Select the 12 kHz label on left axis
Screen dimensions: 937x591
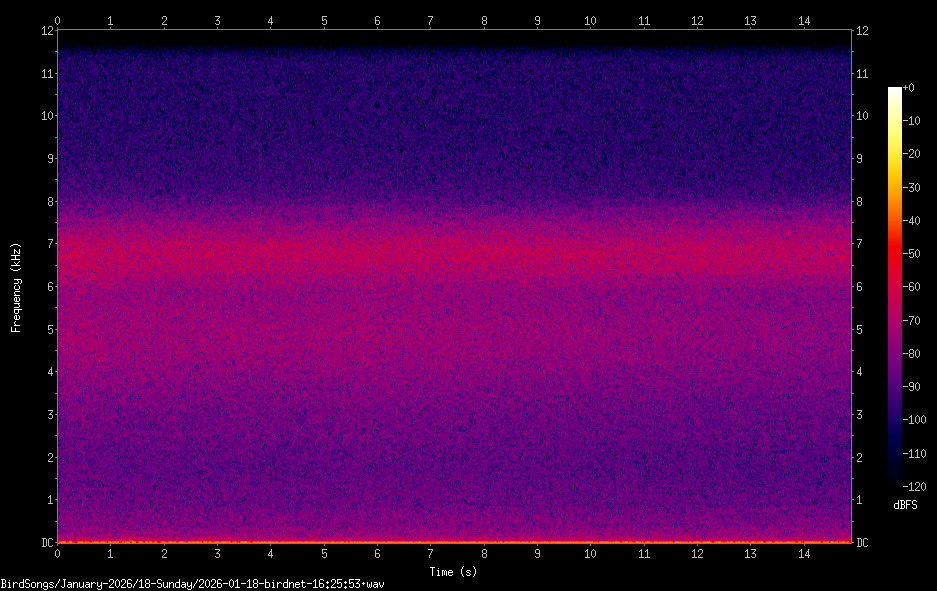pyautogui.click(x=46, y=30)
